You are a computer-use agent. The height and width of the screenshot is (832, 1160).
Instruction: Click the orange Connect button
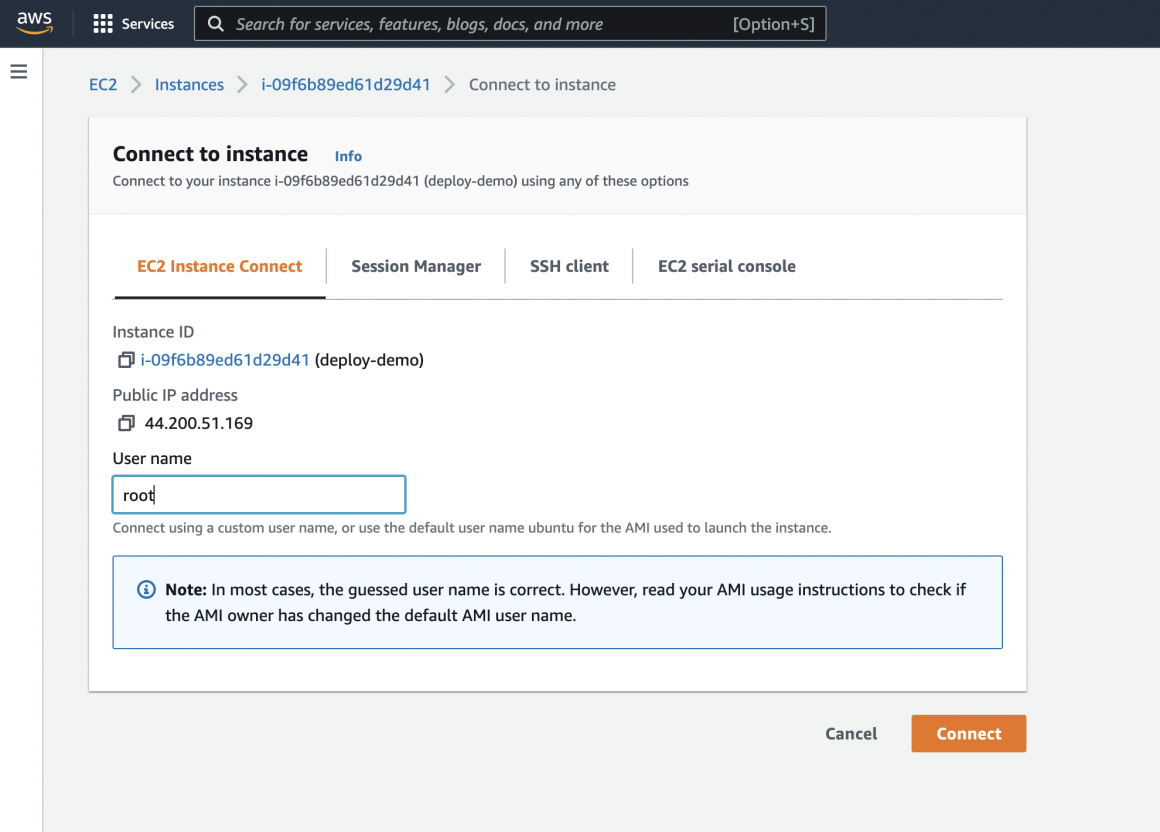click(968, 733)
